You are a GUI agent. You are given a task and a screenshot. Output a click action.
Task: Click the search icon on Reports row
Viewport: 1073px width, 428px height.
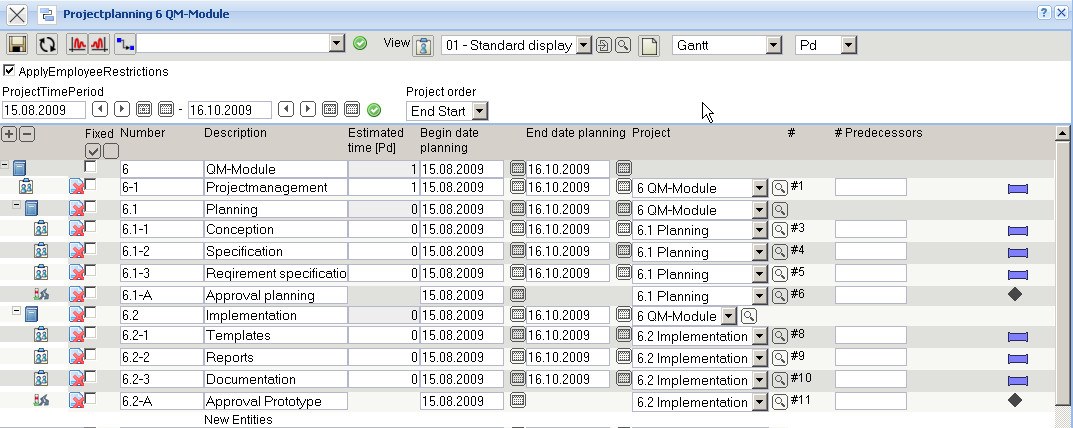coord(779,357)
